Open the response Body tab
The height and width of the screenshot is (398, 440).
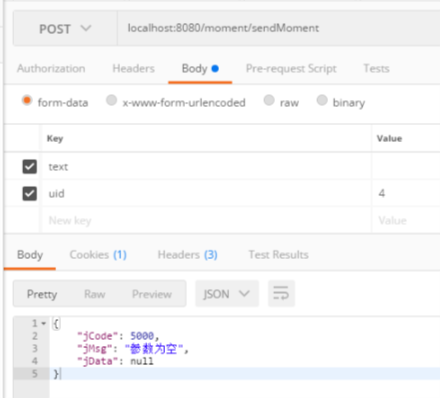[30, 255]
